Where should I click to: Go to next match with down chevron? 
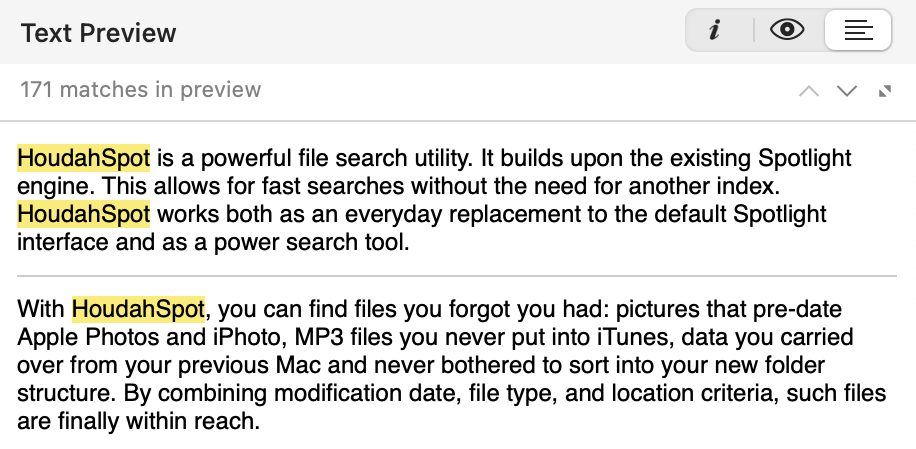pyautogui.click(x=847, y=91)
